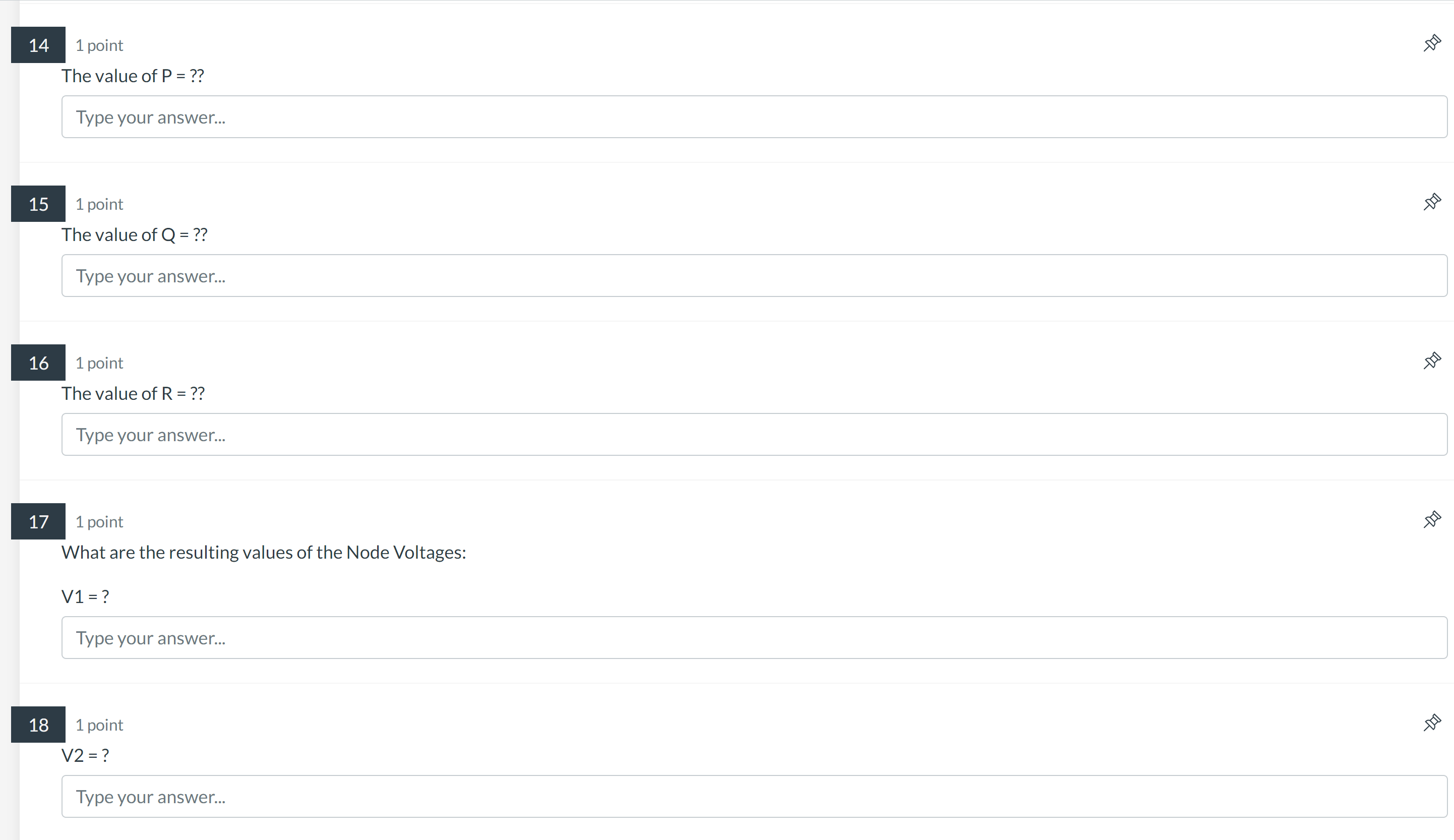This screenshot has height=840, width=1454.
Task: Select question number 18 badge
Action: [x=38, y=725]
